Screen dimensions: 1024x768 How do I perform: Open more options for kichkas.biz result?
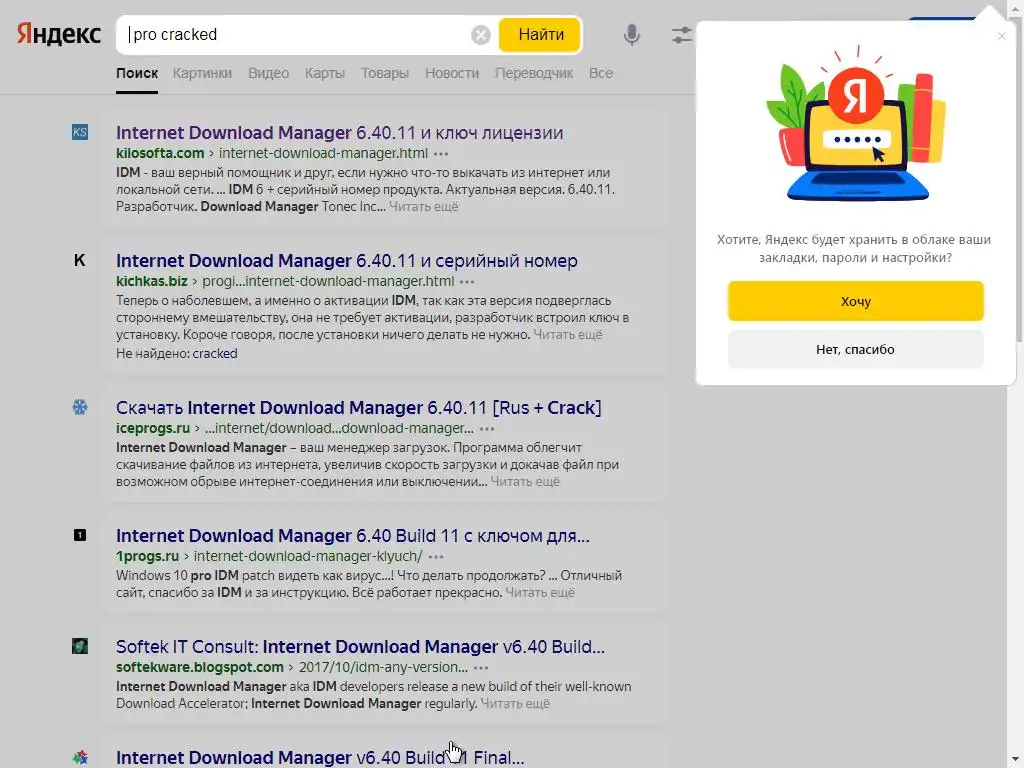(467, 282)
